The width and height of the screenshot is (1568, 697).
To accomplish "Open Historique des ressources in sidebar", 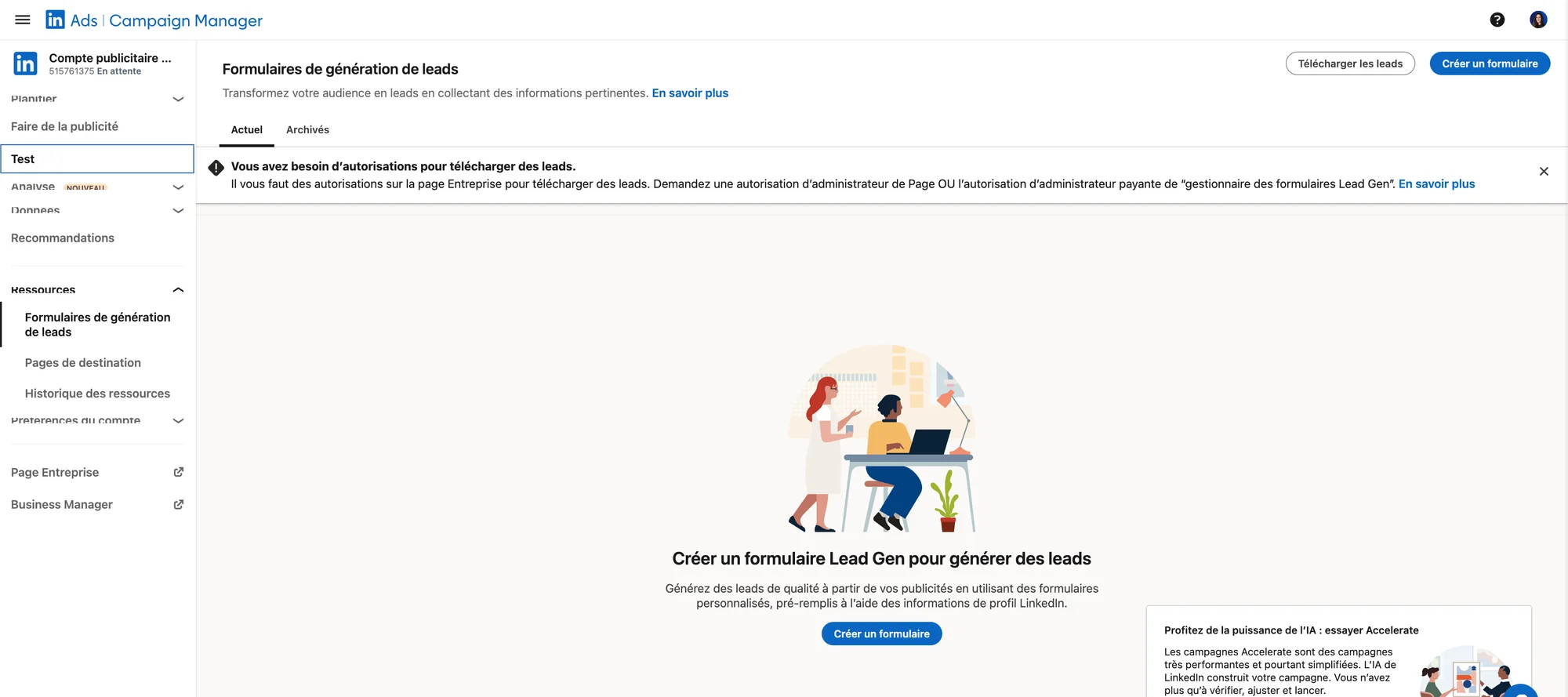I will click(97, 393).
